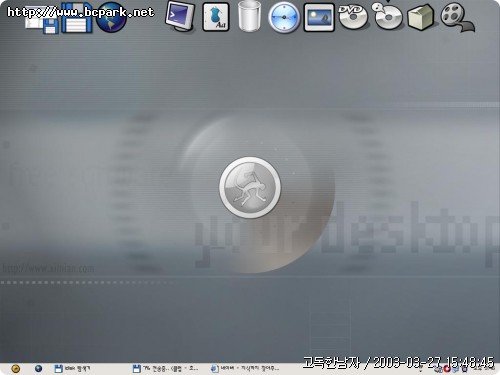
Task: Launch the font viewer icon in dock
Action: pos(216,17)
